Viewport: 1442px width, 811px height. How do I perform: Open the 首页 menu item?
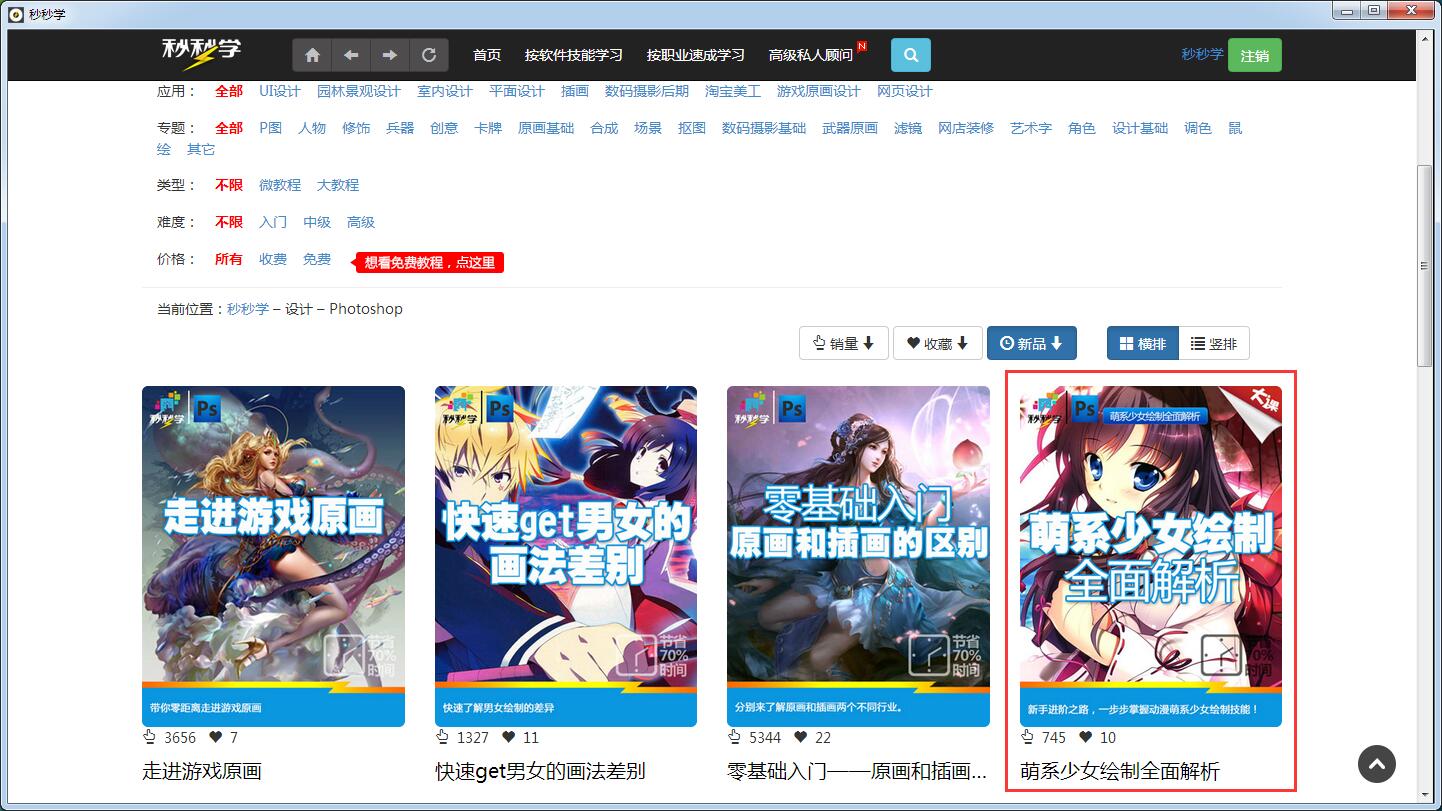tap(487, 55)
